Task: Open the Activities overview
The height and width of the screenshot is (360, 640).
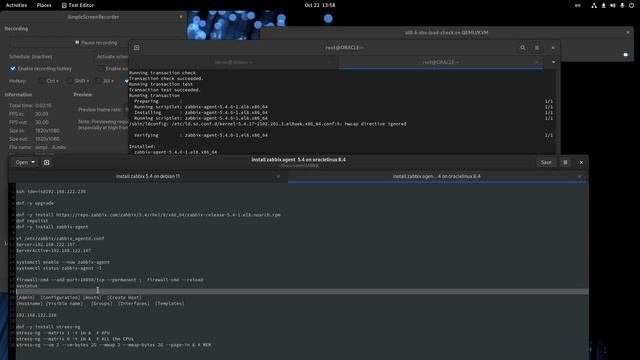Action: (16, 5)
